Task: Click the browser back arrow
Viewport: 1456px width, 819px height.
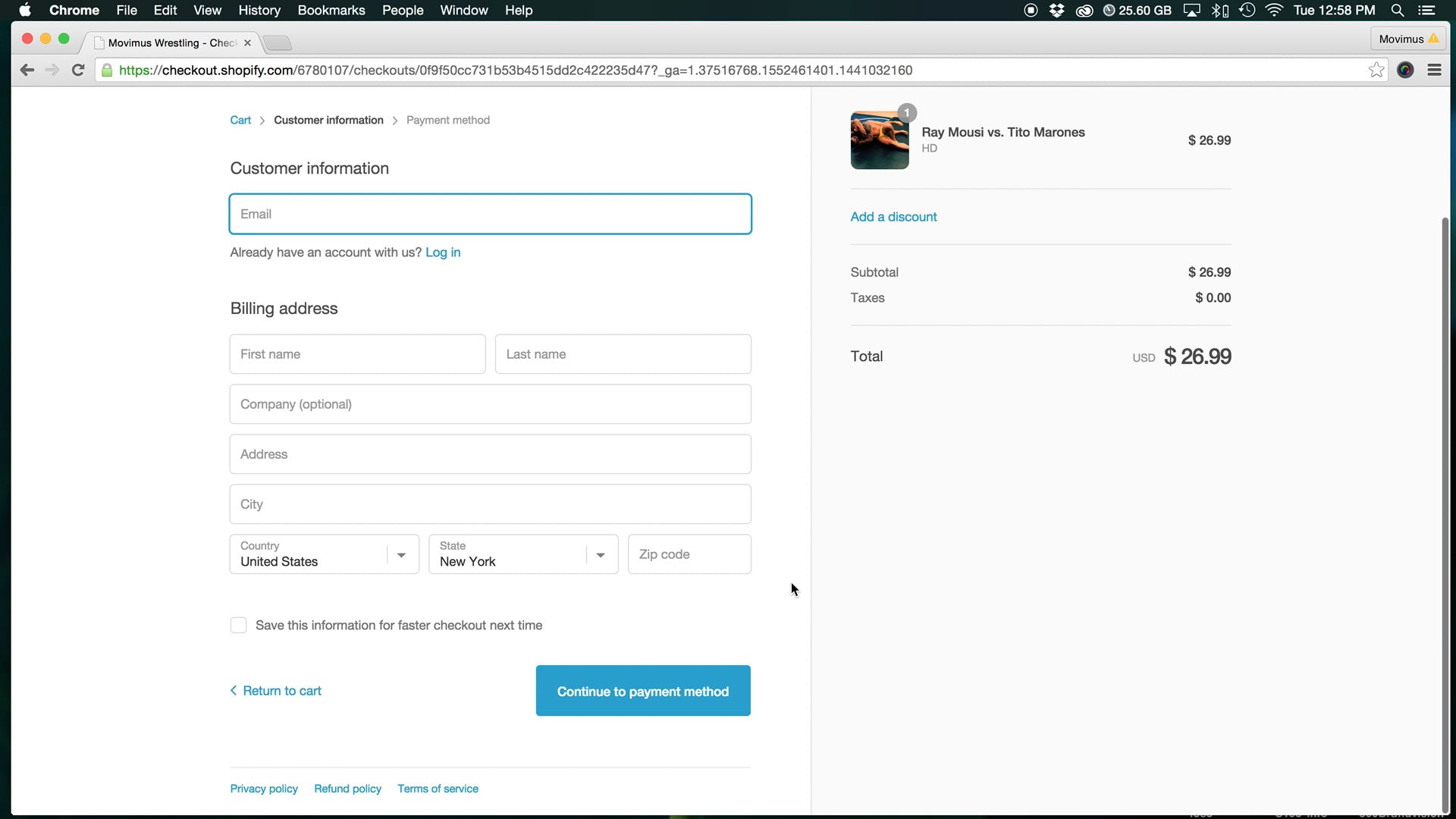Action: click(x=27, y=70)
